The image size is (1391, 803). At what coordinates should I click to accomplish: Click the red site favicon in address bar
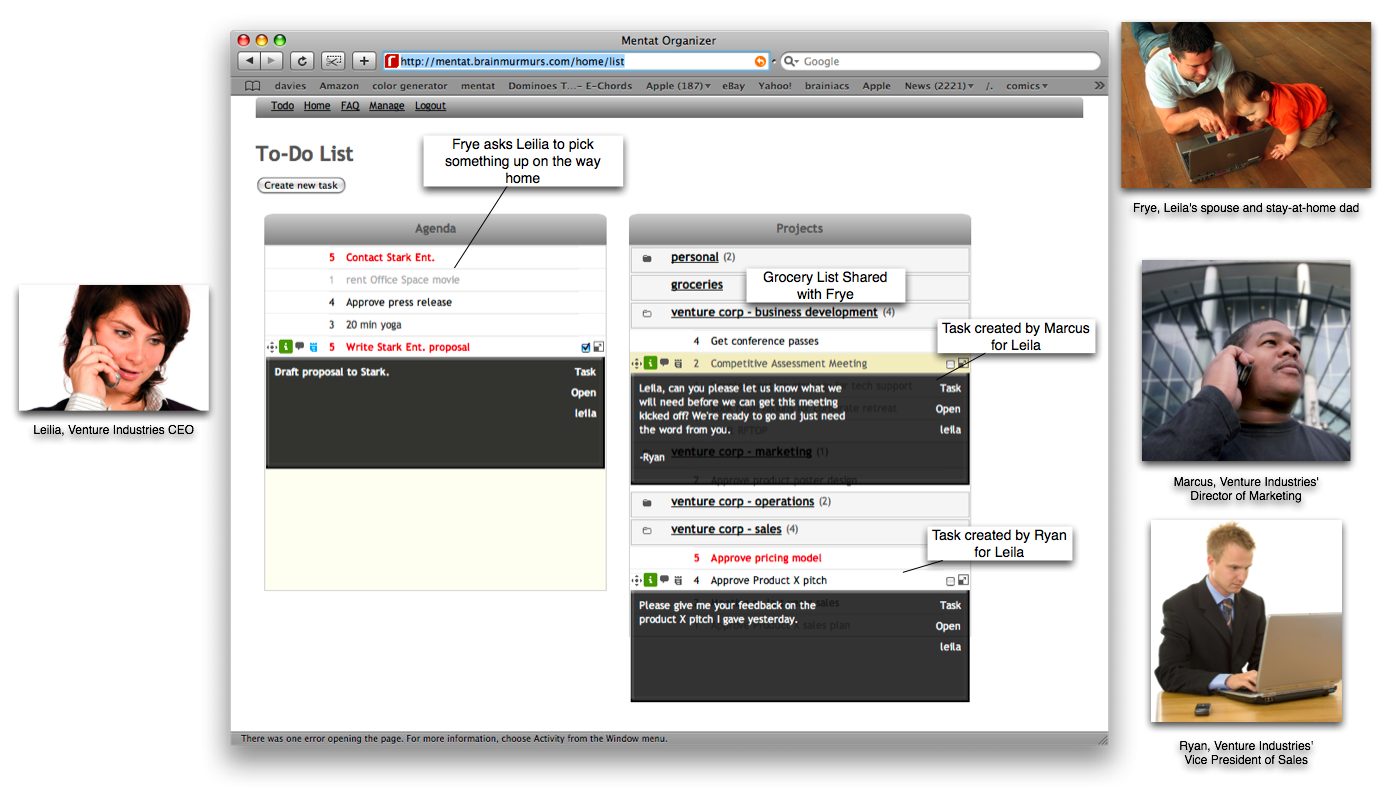pos(392,61)
